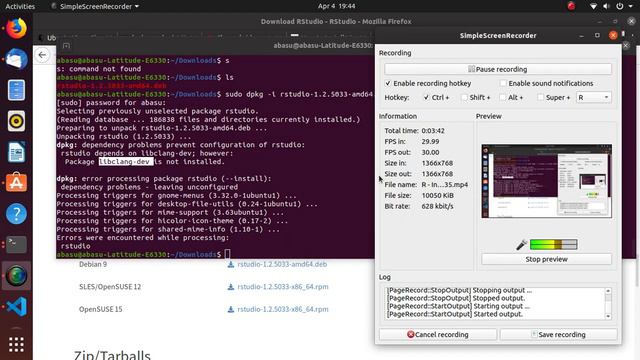Viewport: 640px width, 360px height.
Task: Click the Total time value 0:03:42
Action: click(x=433, y=131)
